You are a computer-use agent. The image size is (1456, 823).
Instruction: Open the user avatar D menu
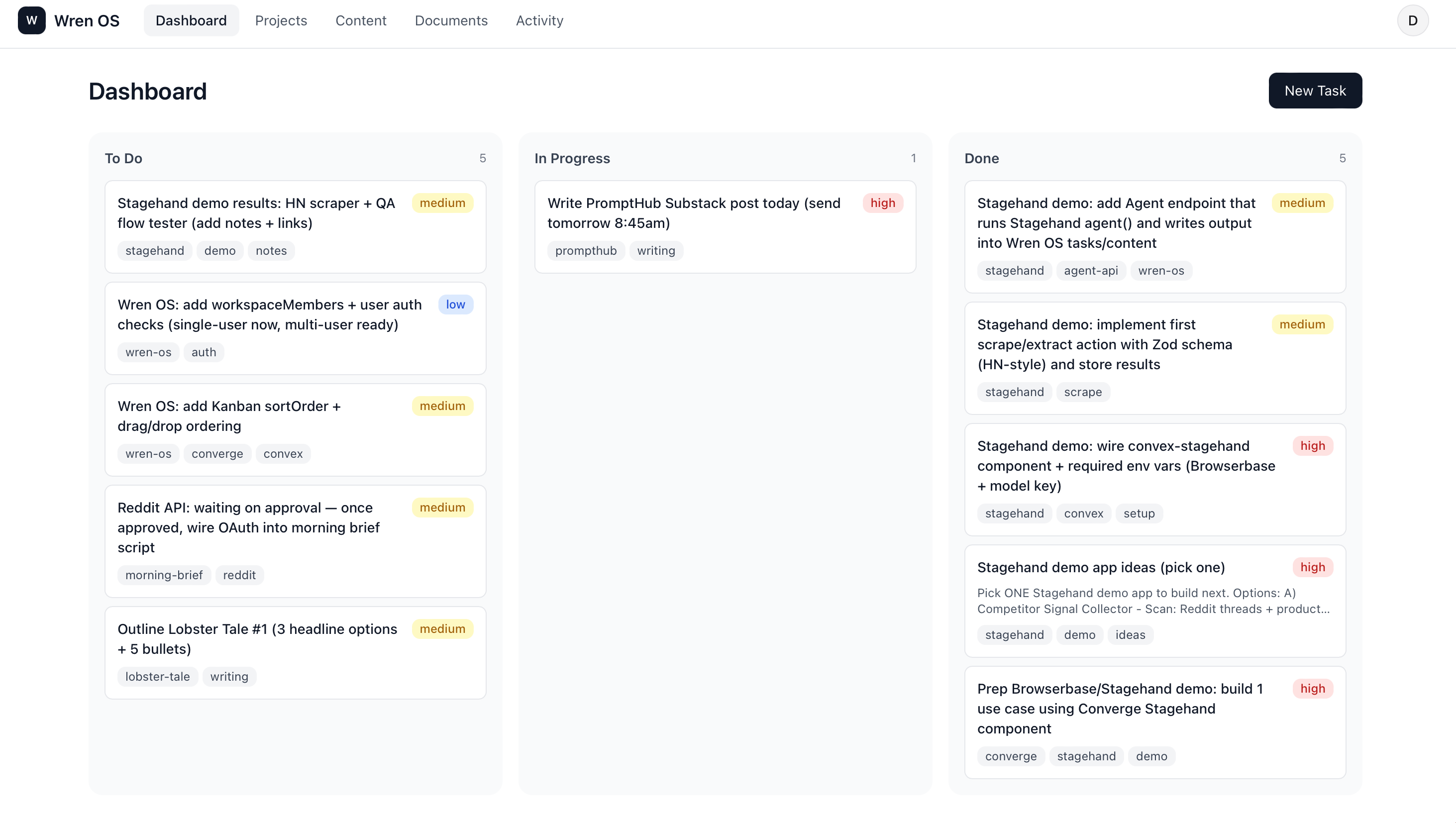[x=1413, y=20]
